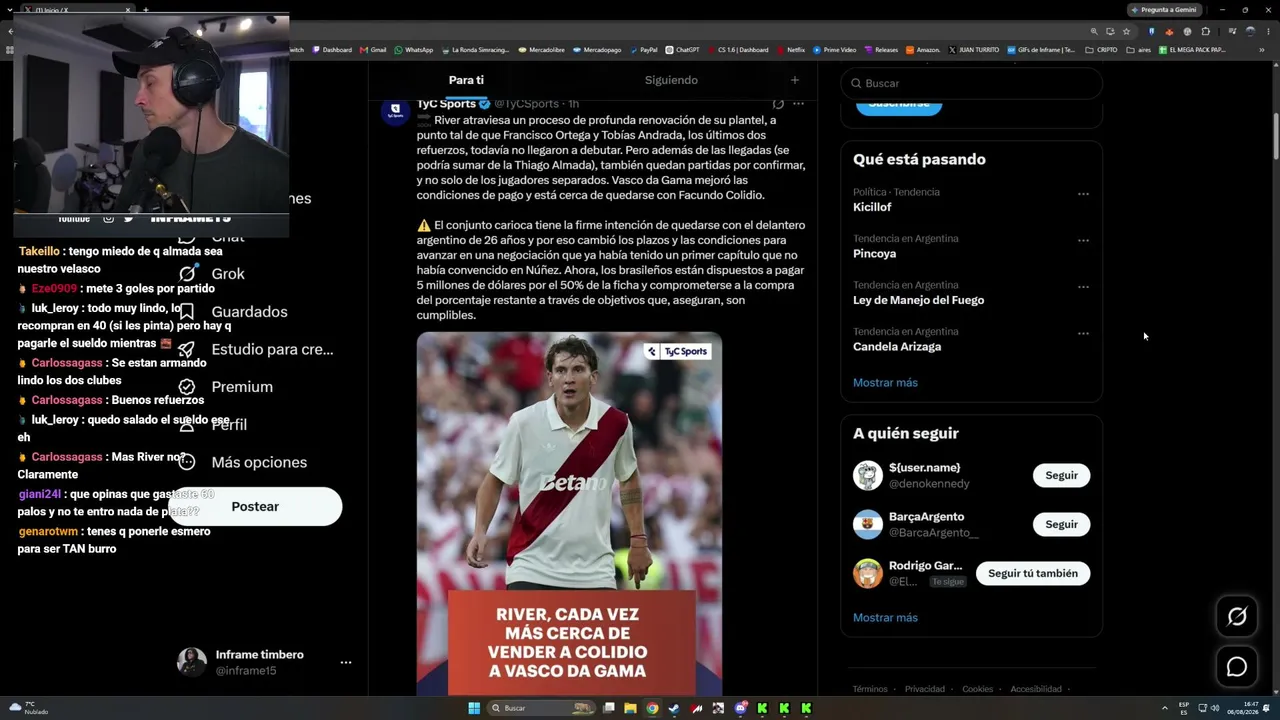Open options for the Pincoya trend
Image resolution: width=1280 pixels, height=720 pixels.
(x=1083, y=241)
